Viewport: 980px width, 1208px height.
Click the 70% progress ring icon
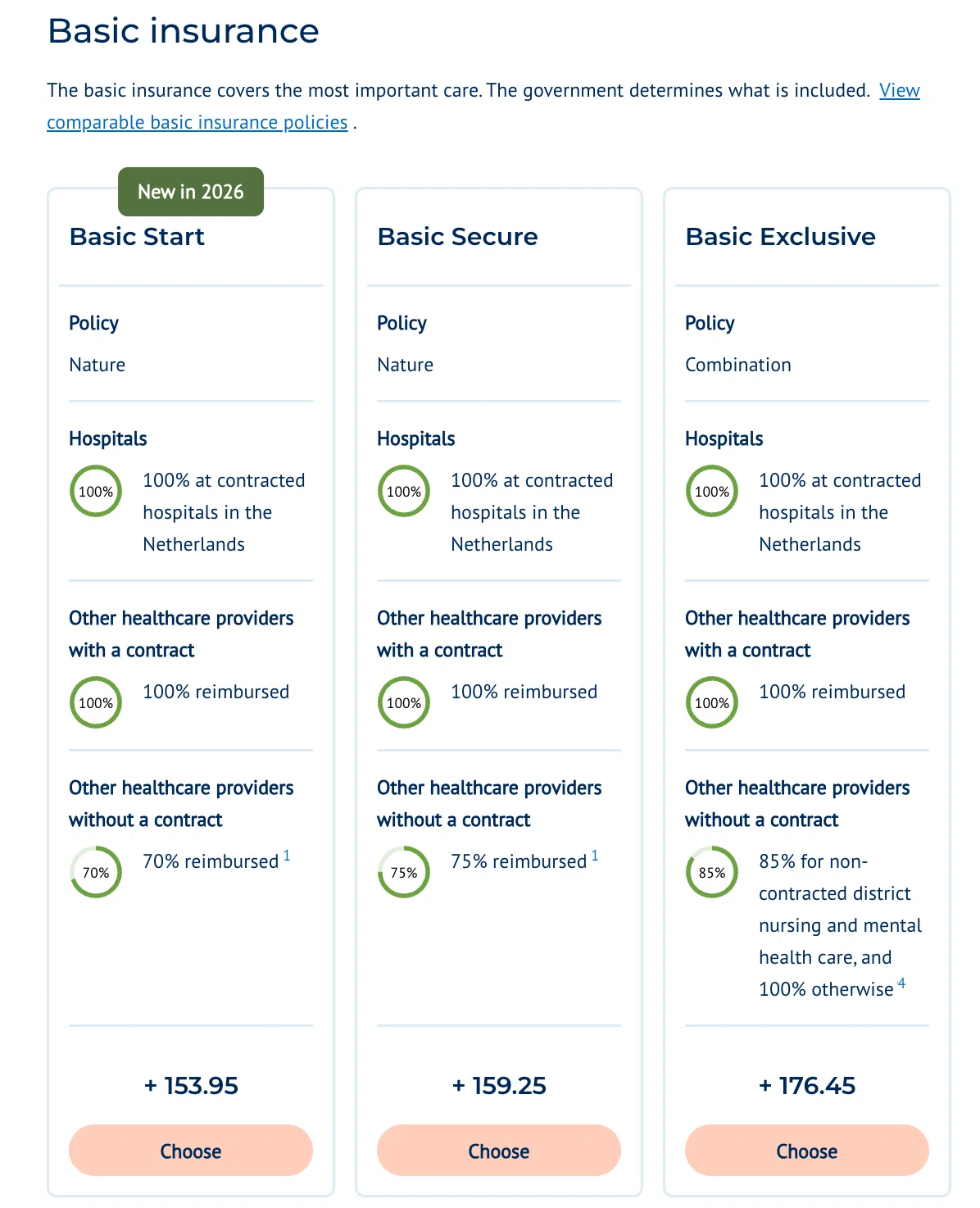click(96, 872)
